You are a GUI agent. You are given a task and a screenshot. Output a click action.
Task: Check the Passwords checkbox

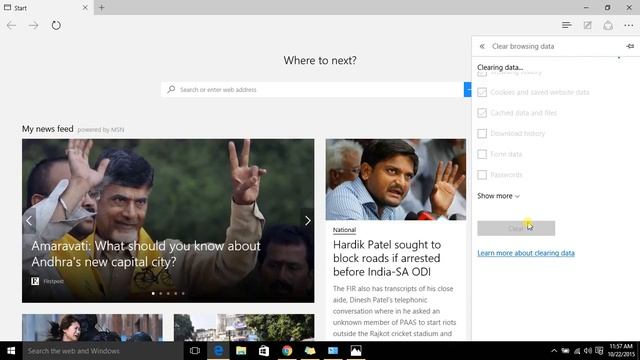(482, 175)
